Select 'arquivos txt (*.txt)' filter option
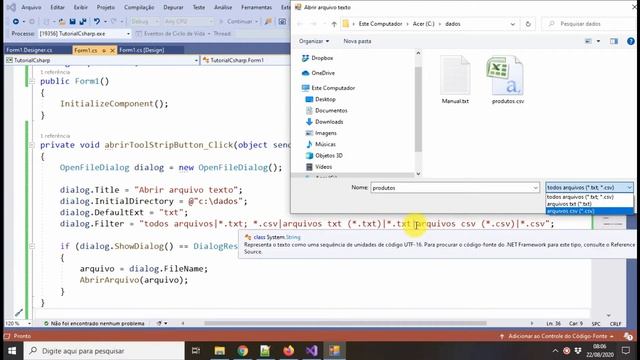640x360 pixels. tap(589, 204)
